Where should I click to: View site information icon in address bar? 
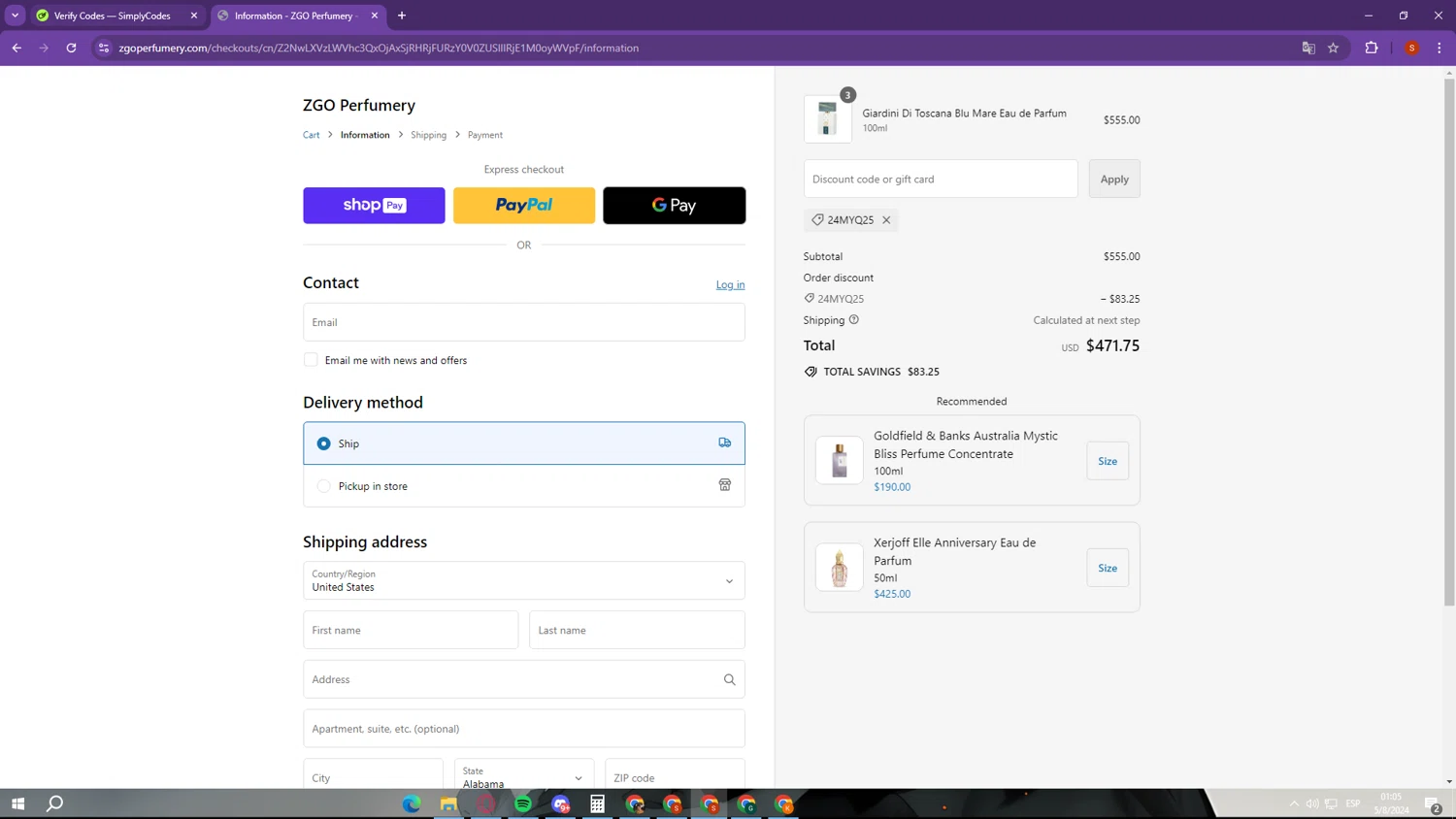pyautogui.click(x=104, y=48)
